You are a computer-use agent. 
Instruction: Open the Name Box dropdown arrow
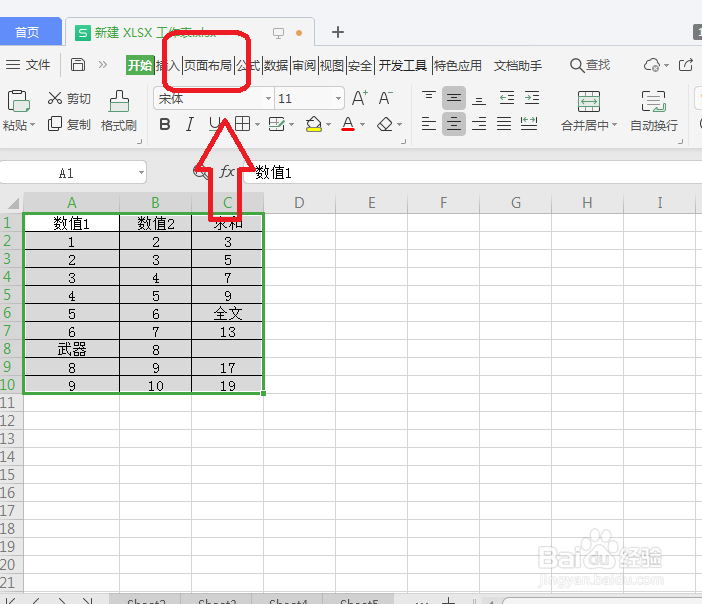[141, 173]
